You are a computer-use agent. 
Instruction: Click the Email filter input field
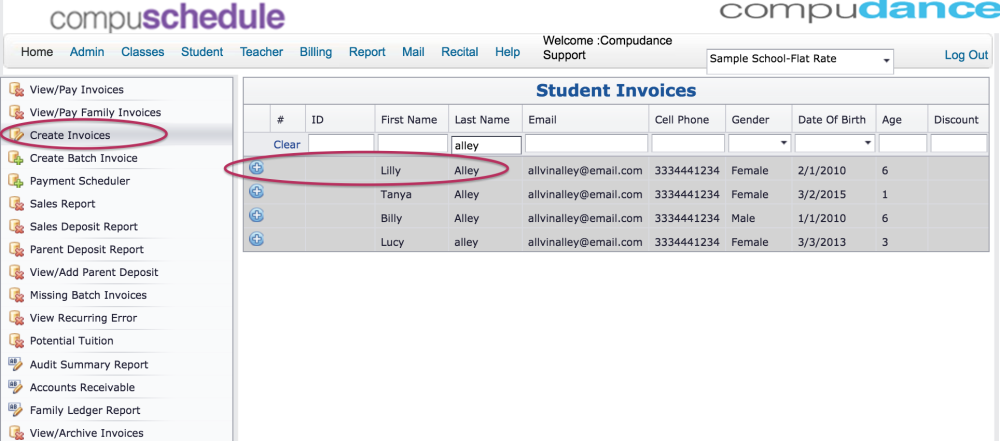click(x=586, y=143)
